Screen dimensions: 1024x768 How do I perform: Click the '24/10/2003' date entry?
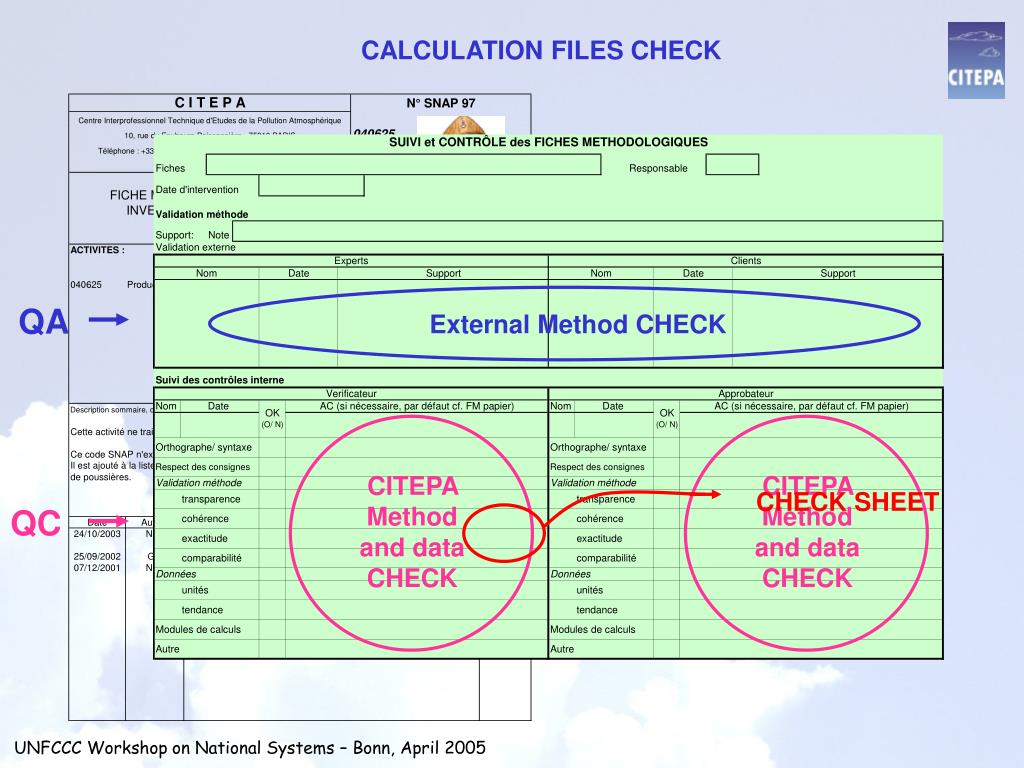click(x=97, y=534)
